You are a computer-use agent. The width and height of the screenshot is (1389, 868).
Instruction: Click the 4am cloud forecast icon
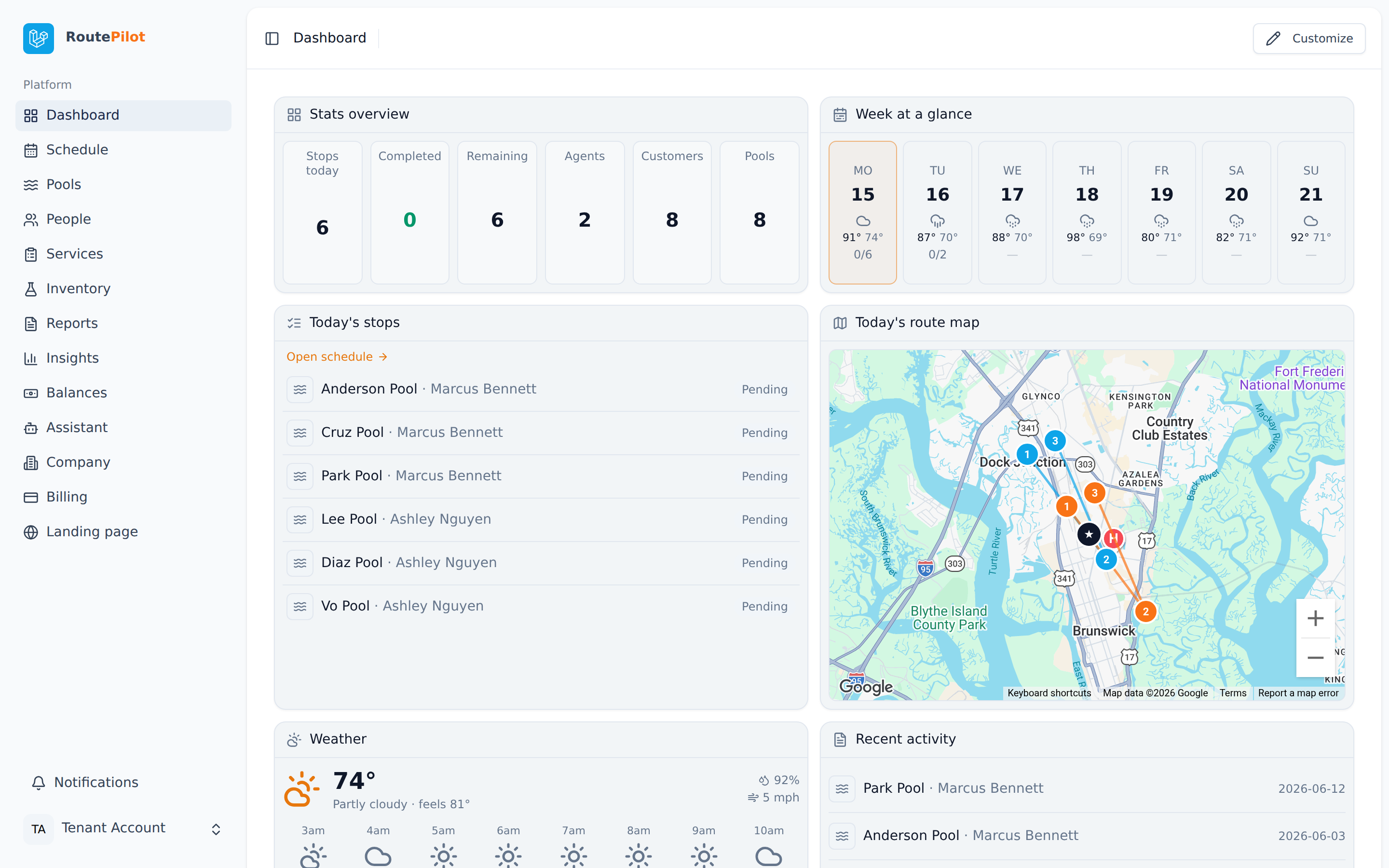(x=378, y=856)
